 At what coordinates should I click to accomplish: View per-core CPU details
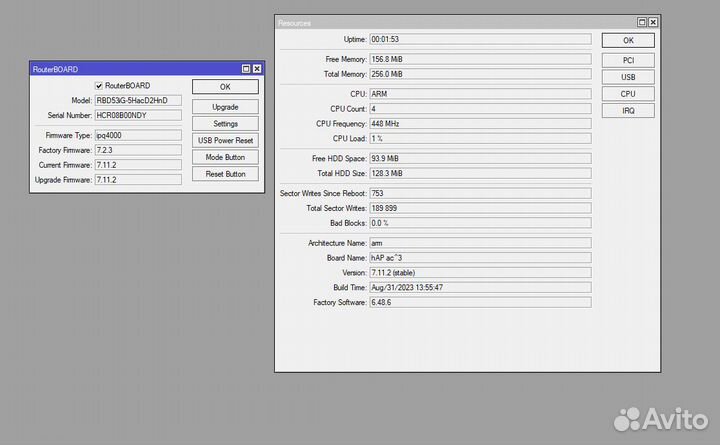point(628,94)
